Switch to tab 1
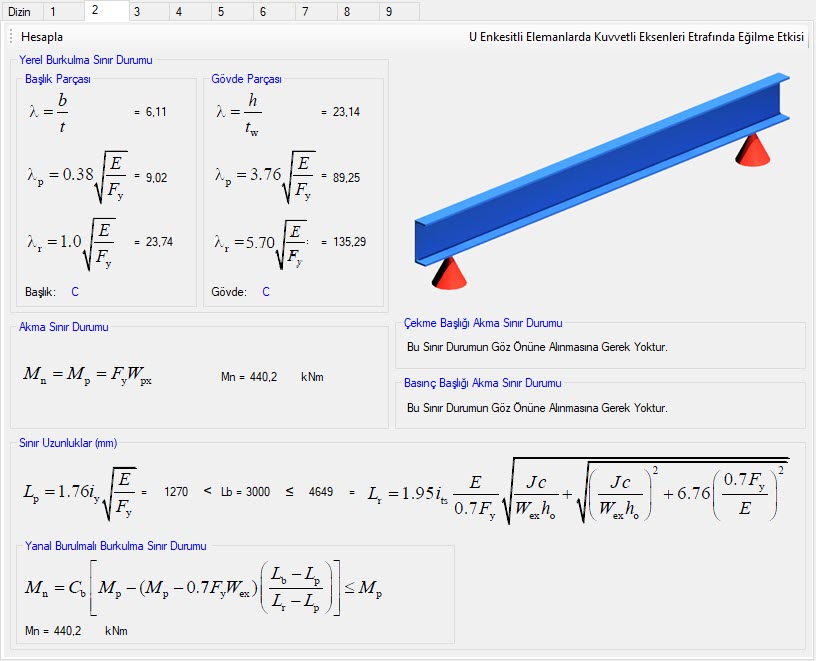The image size is (816, 661). [x=63, y=11]
